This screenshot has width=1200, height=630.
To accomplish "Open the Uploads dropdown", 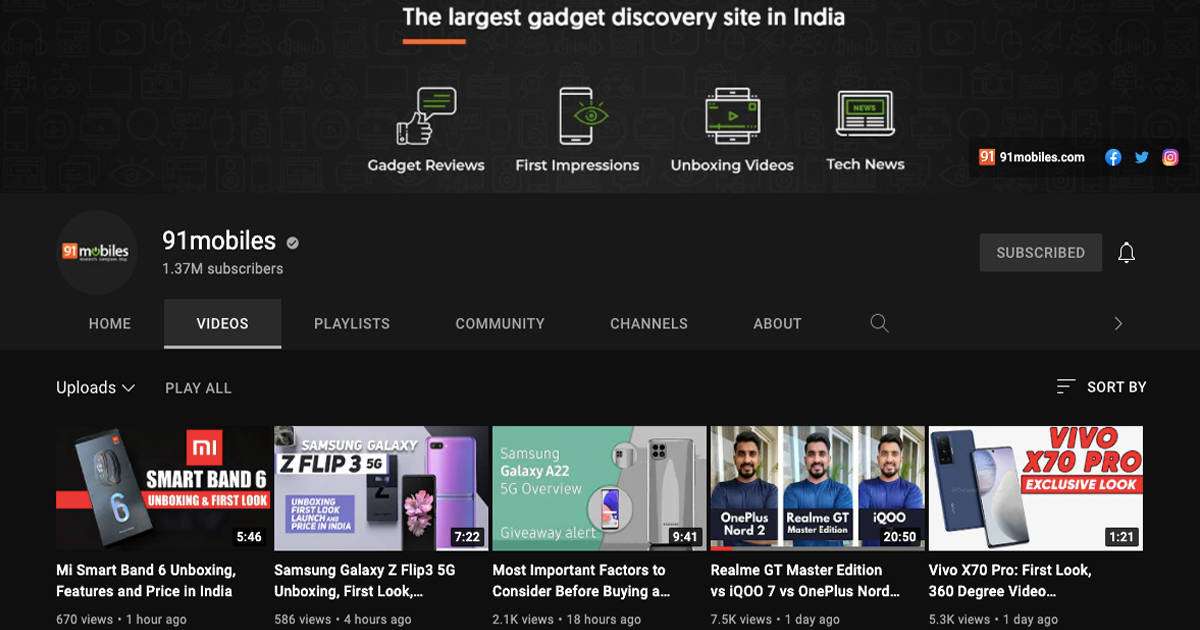I will point(96,387).
